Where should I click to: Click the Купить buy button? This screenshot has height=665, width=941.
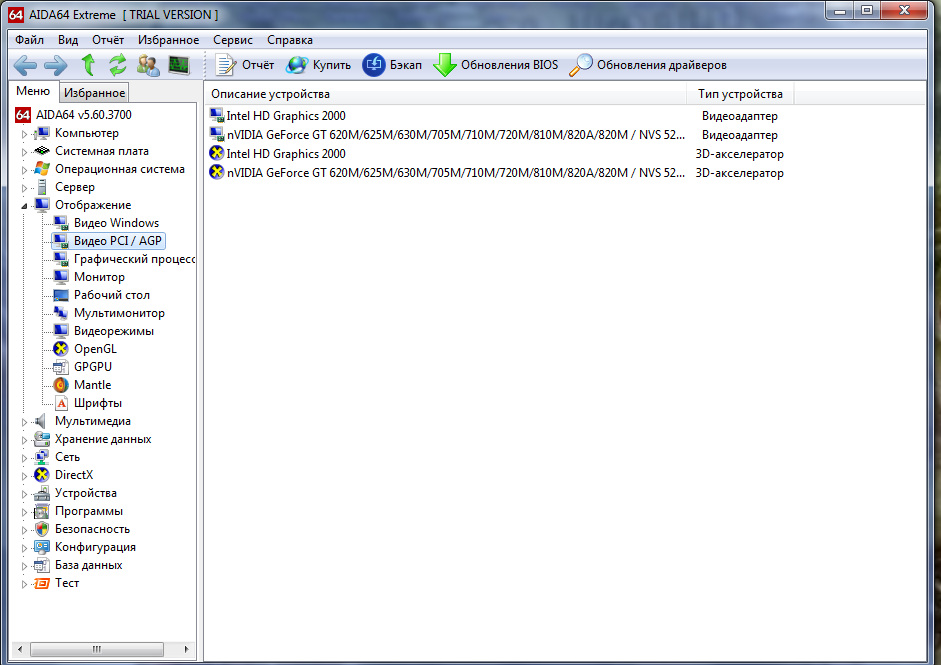click(x=319, y=65)
